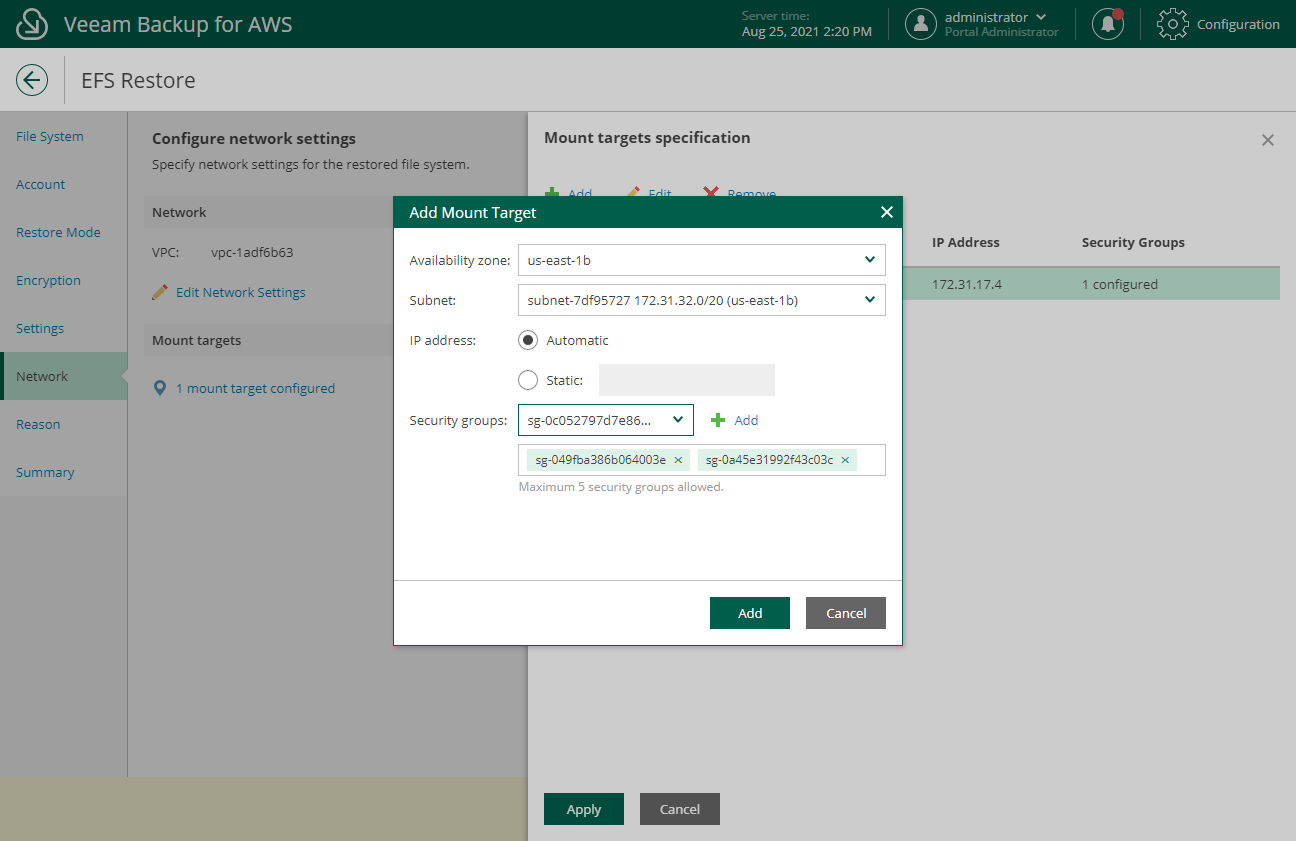1296x841 pixels.
Task: Go to Restore Mode step
Action: click(x=58, y=232)
